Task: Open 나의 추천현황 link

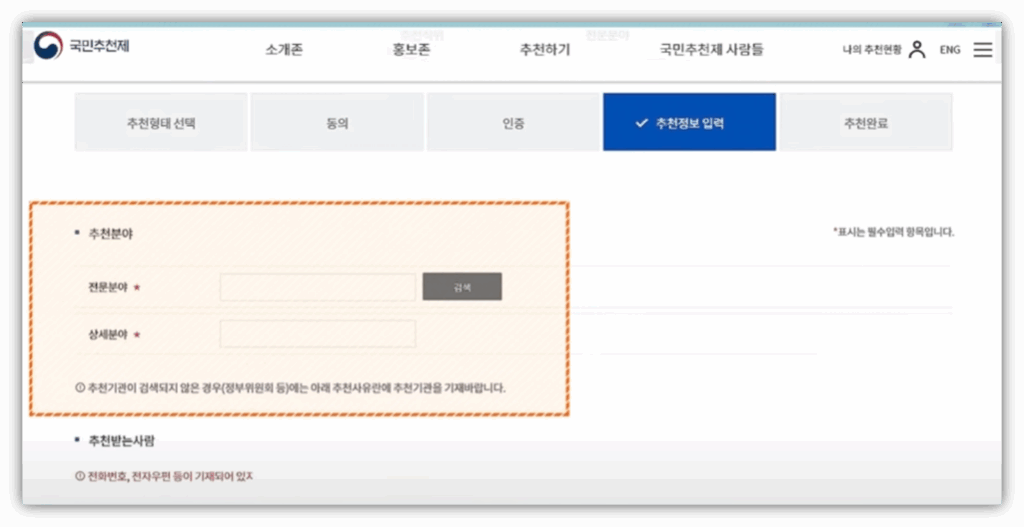Action: point(872,50)
